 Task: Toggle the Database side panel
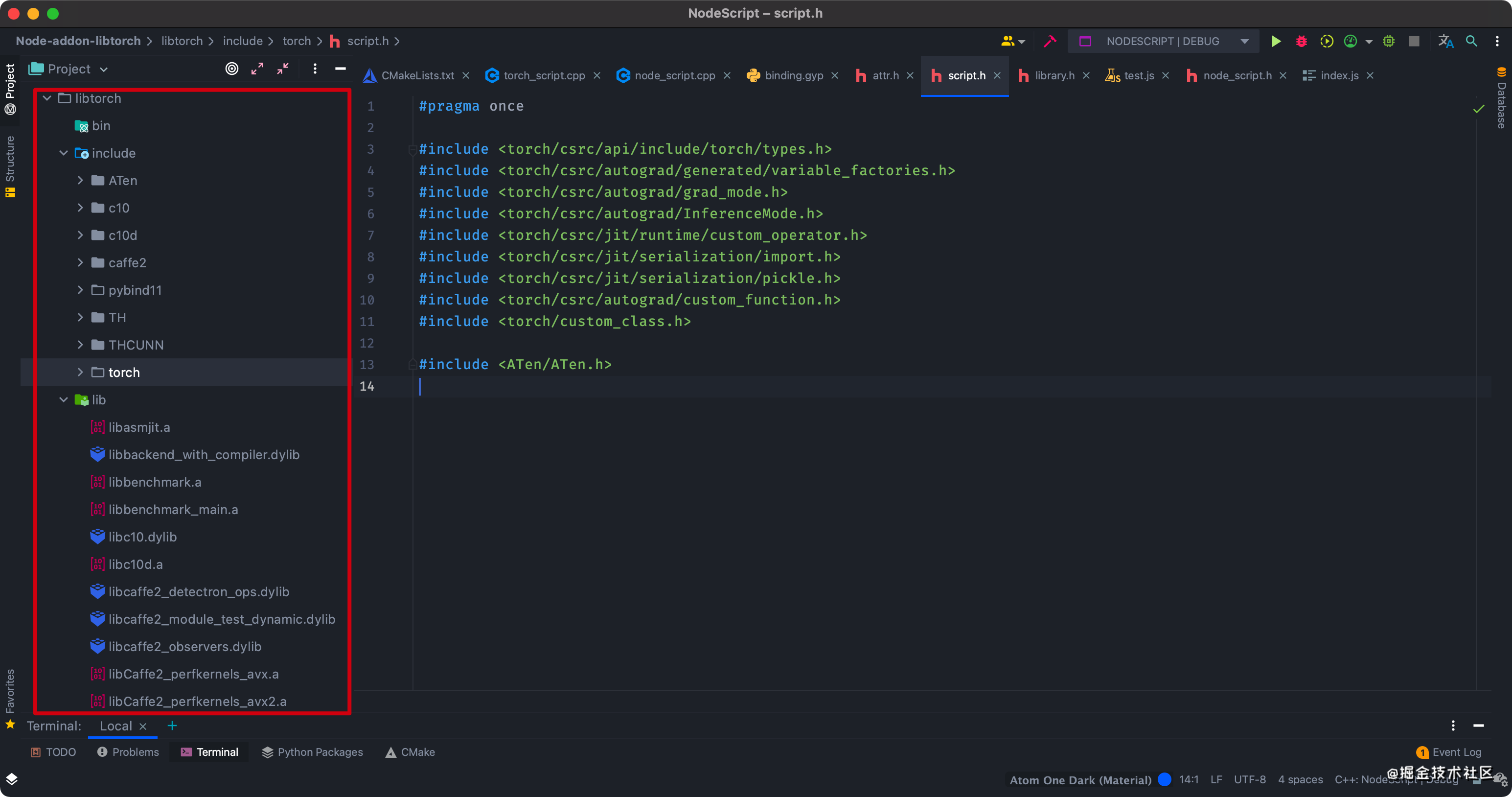pyautogui.click(x=1501, y=98)
